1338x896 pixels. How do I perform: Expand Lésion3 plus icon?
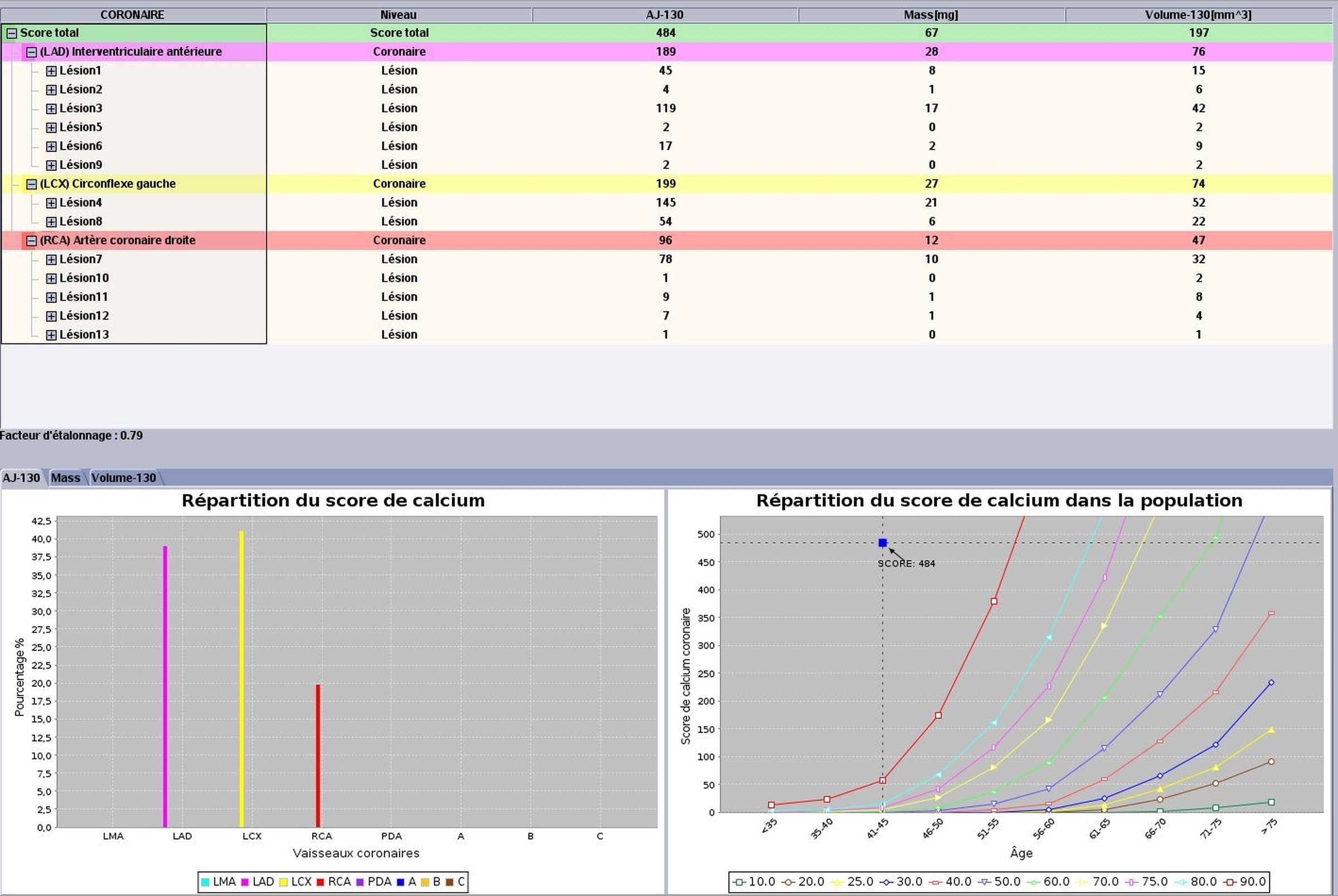coord(51,109)
